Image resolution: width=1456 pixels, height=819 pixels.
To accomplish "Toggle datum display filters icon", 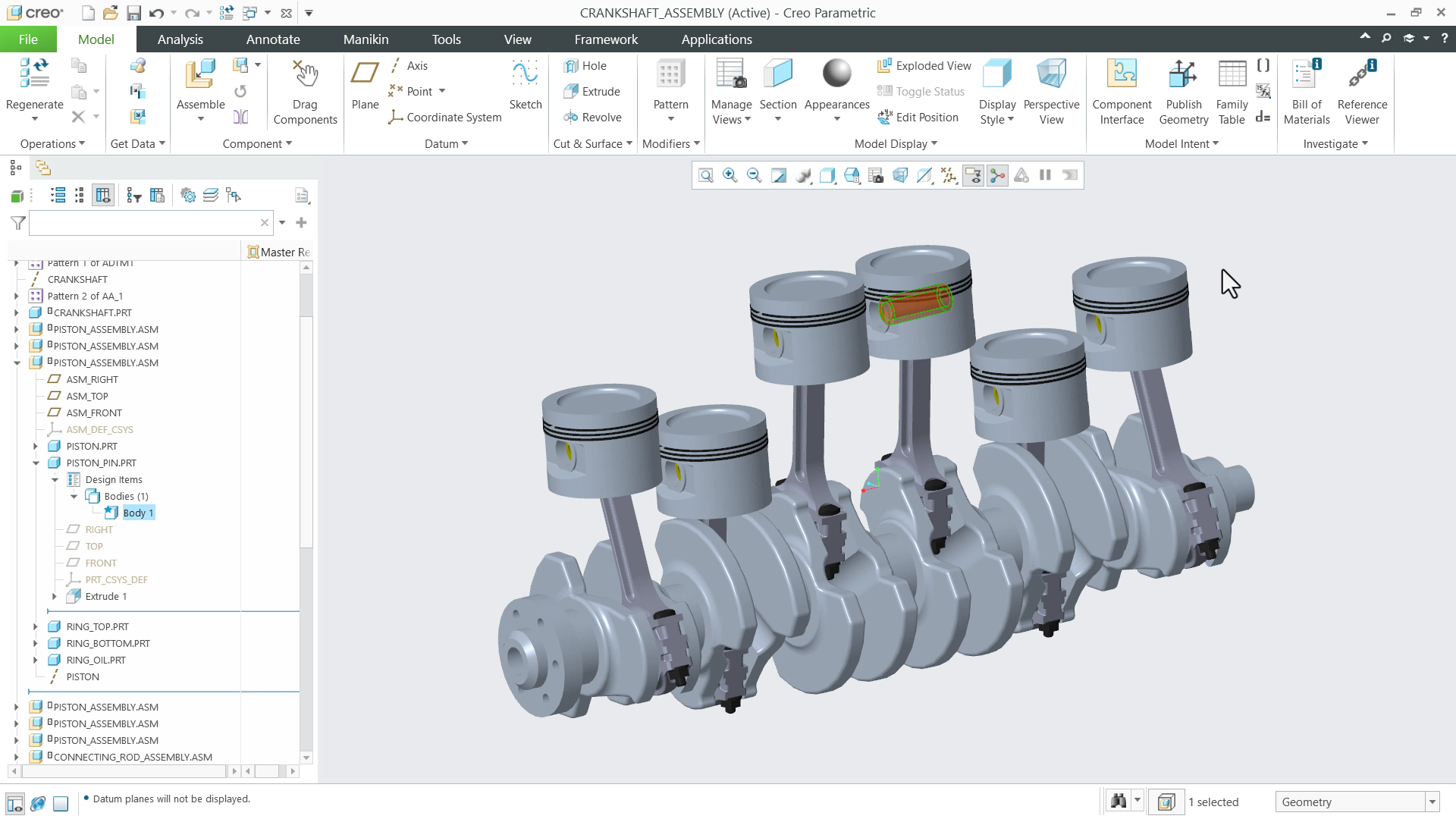I will click(x=949, y=176).
